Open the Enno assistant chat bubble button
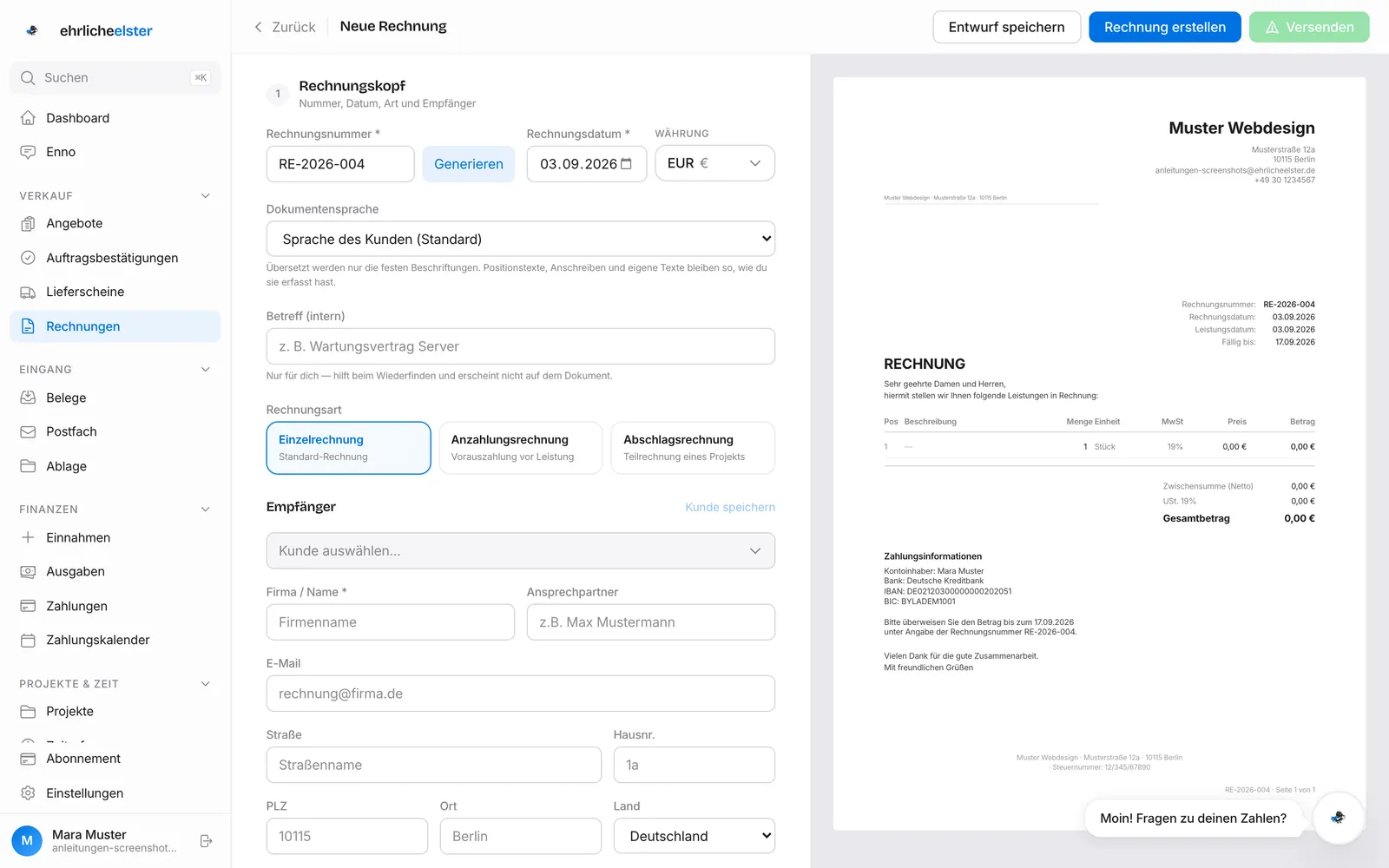Viewport: 1389px width, 868px height. 1338,818
